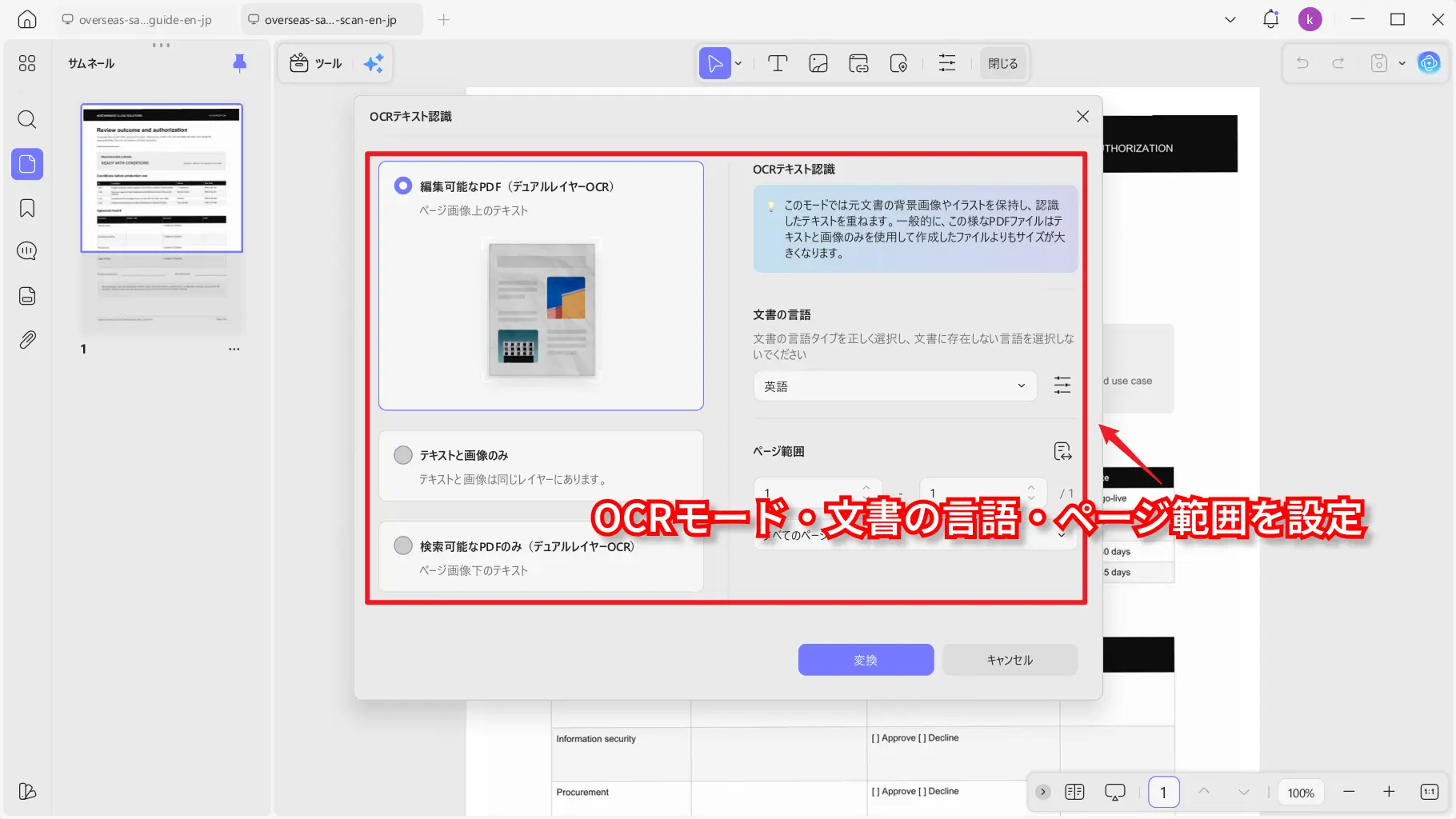Open the thumbnail grid view icon
Screen dimensions: 1456x819
pyautogui.click(x=27, y=63)
